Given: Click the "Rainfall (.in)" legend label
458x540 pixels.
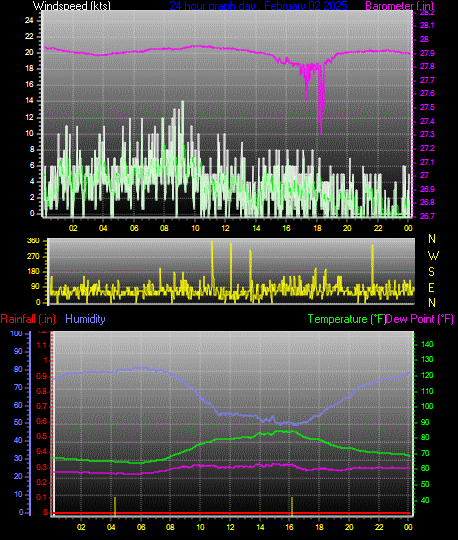Looking at the screenshot, I should tap(28, 319).
